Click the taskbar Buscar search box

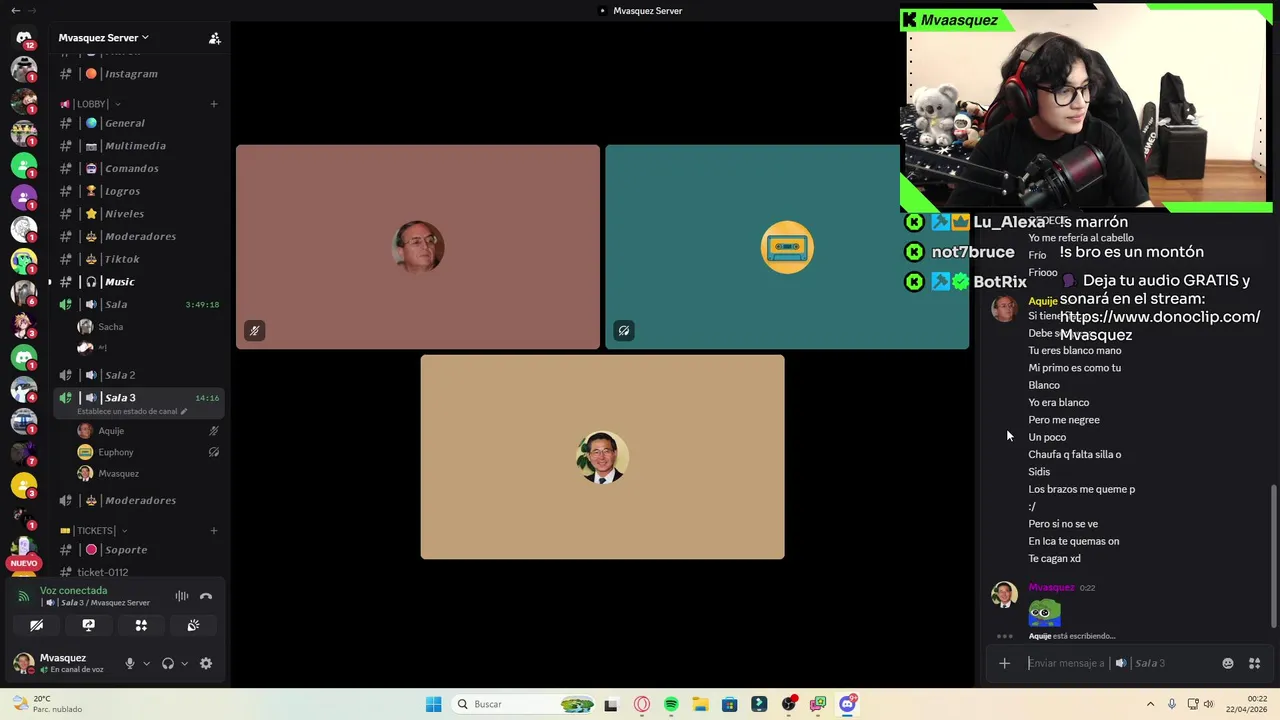click(523, 704)
